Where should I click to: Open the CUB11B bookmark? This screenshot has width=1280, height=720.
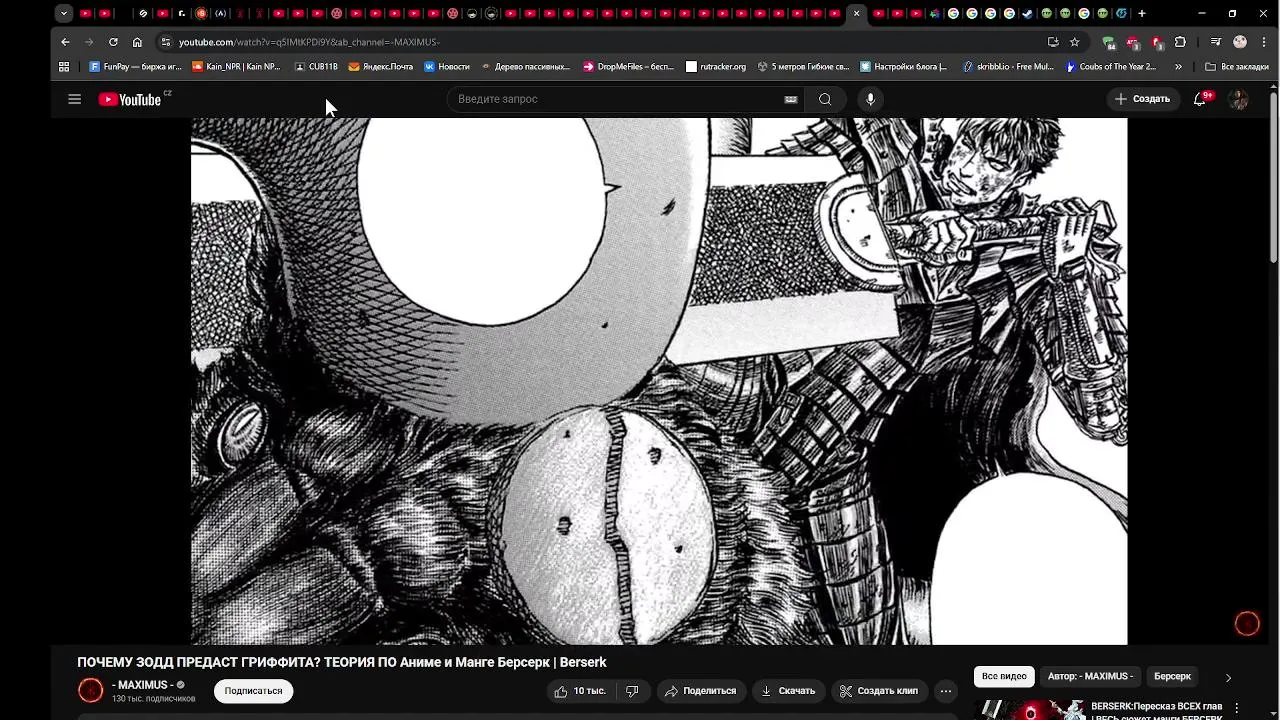coord(316,67)
